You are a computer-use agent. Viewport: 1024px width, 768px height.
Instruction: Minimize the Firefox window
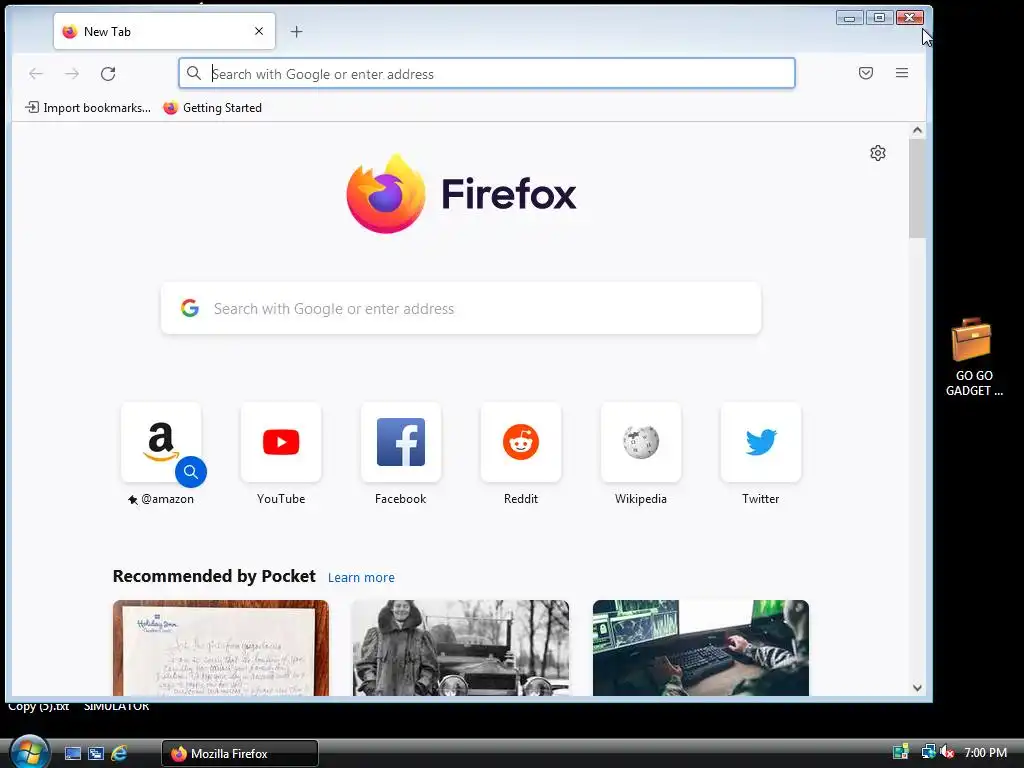tap(850, 18)
